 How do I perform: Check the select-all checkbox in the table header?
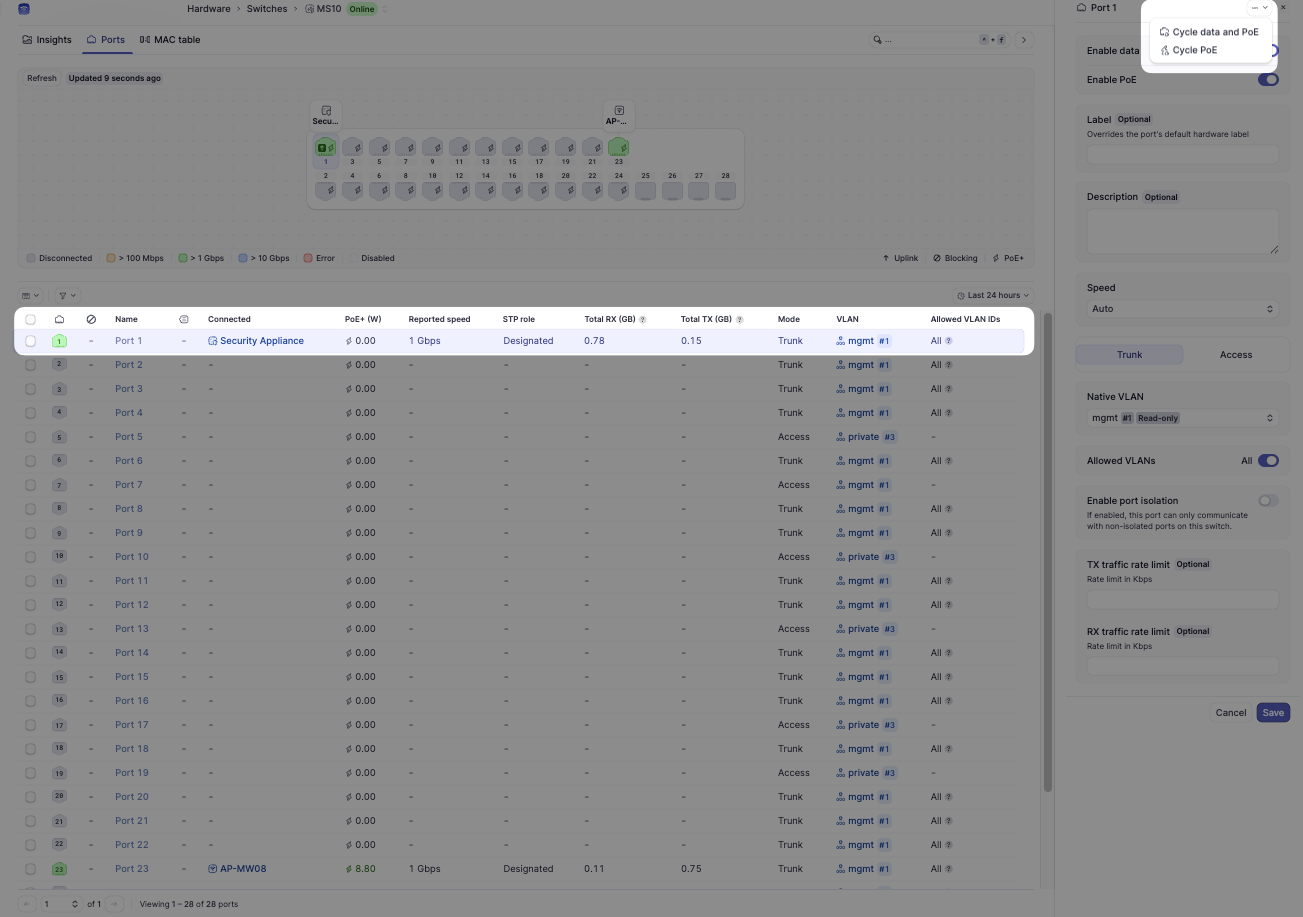30,318
